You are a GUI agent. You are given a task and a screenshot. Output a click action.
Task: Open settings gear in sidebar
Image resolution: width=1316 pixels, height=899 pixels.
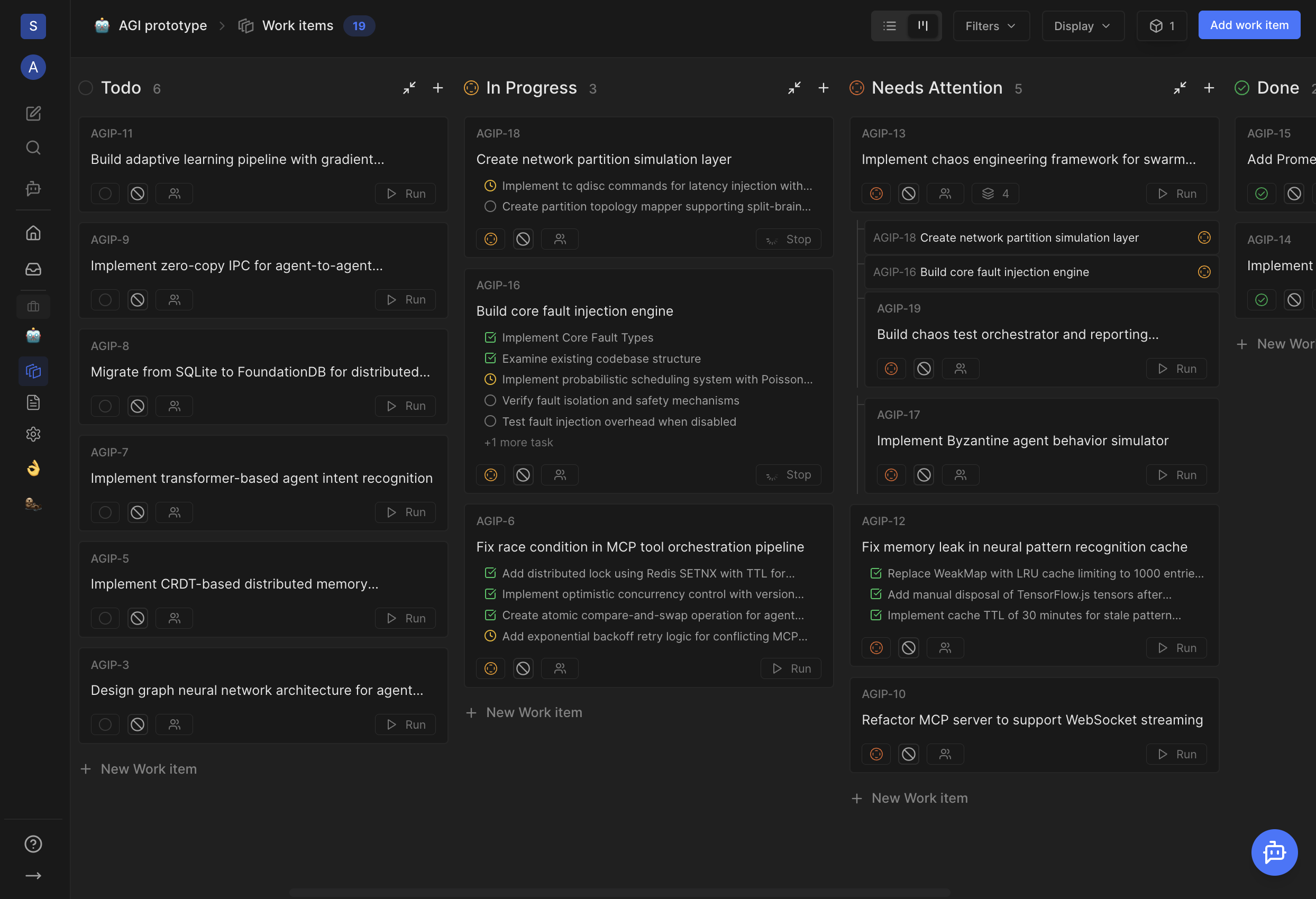[33, 434]
